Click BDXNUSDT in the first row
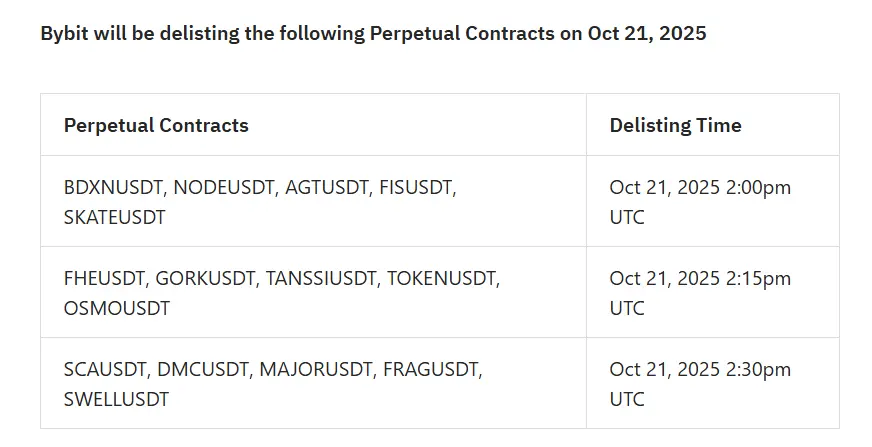This screenshot has width=872, height=447. 113,187
